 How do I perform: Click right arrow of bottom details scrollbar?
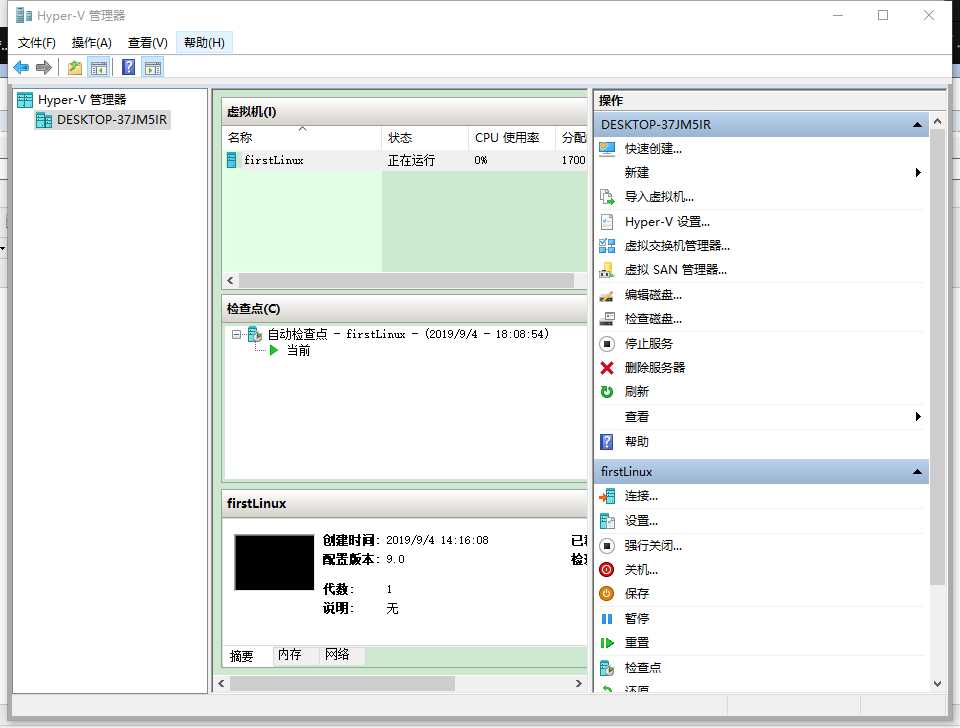coord(579,683)
